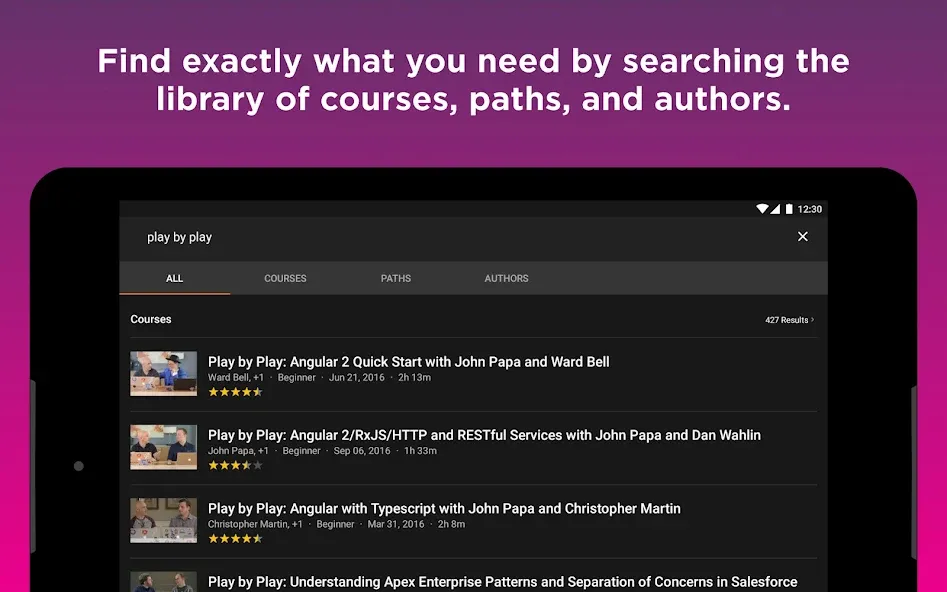Viewport: 947px width, 592px height.
Task: Open the Angular with Typescript course thumbnail
Action: [164, 520]
